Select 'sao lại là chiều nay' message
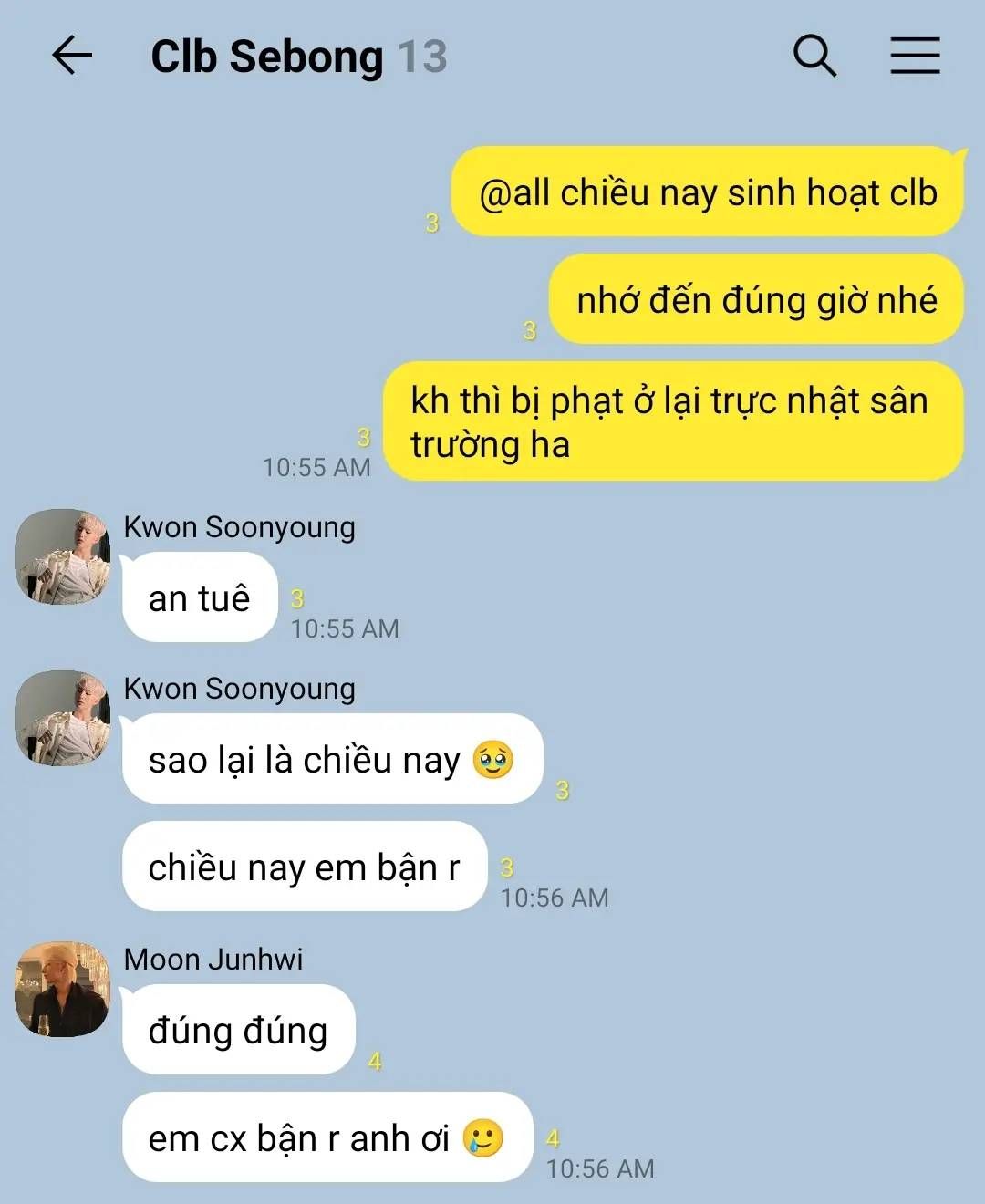985x1204 pixels. [333, 759]
